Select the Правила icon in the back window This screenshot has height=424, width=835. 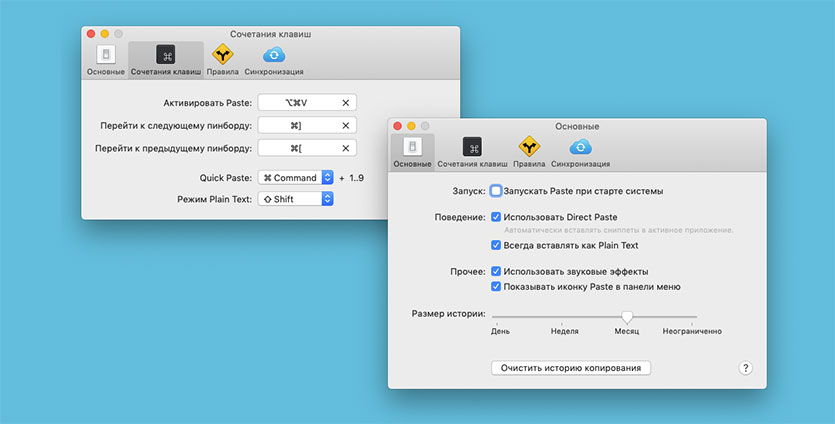(x=222, y=55)
